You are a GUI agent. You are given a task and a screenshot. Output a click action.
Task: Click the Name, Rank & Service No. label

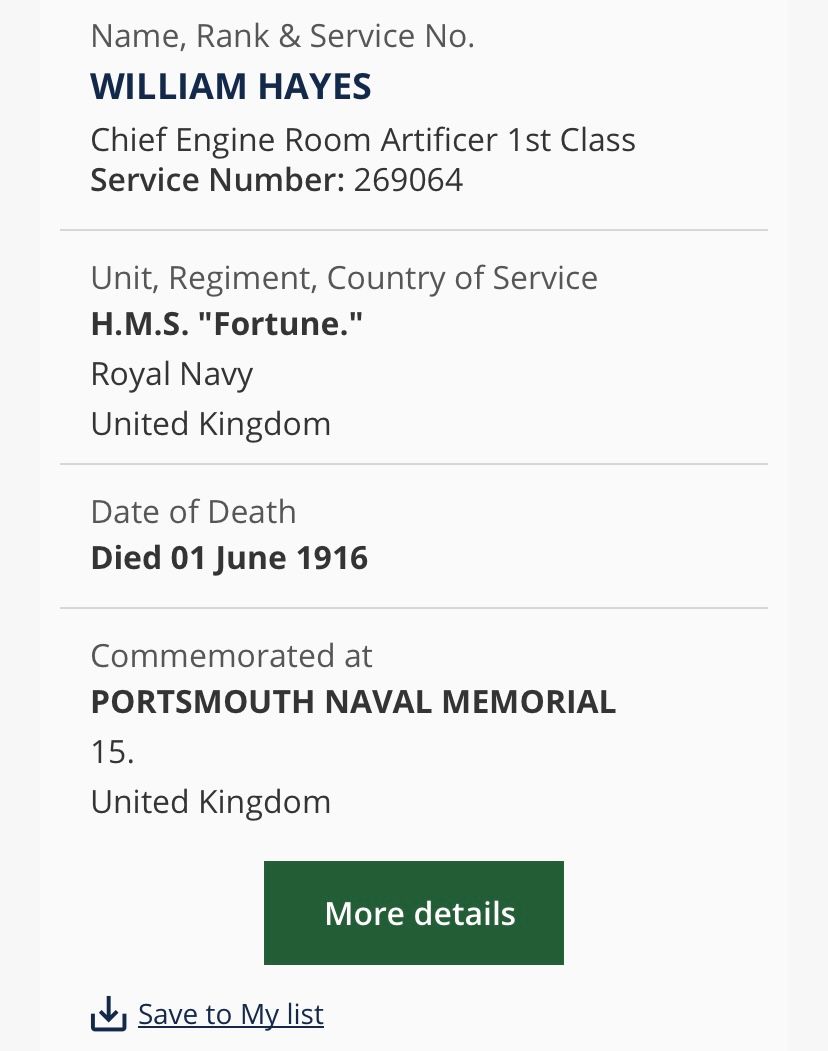(282, 36)
